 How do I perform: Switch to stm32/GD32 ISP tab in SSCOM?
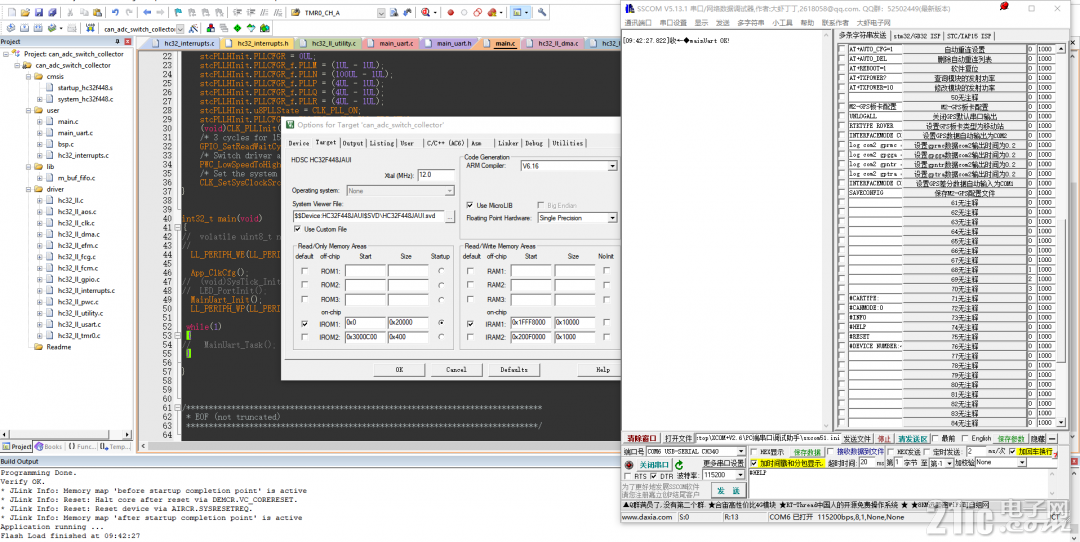pyautogui.click(x=917, y=35)
